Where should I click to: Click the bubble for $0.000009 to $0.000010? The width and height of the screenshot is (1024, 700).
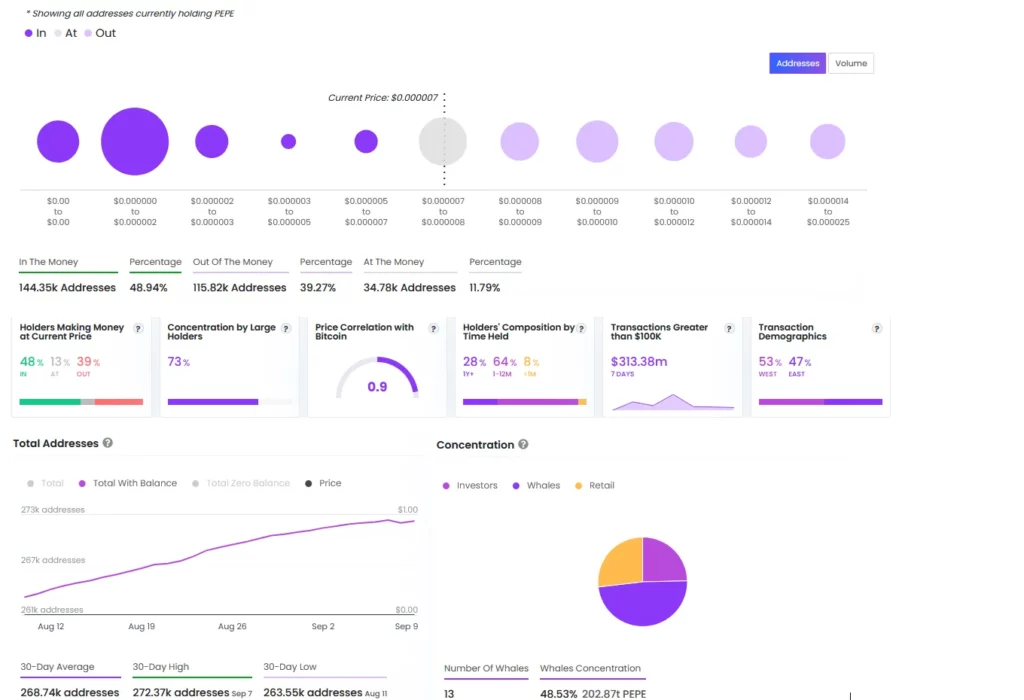click(597, 142)
